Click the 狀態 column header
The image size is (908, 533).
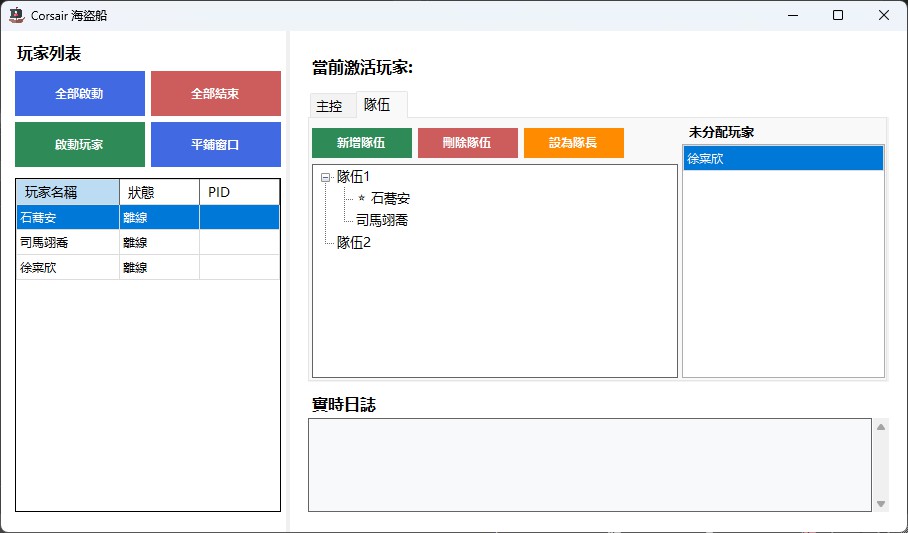tap(158, 192)
